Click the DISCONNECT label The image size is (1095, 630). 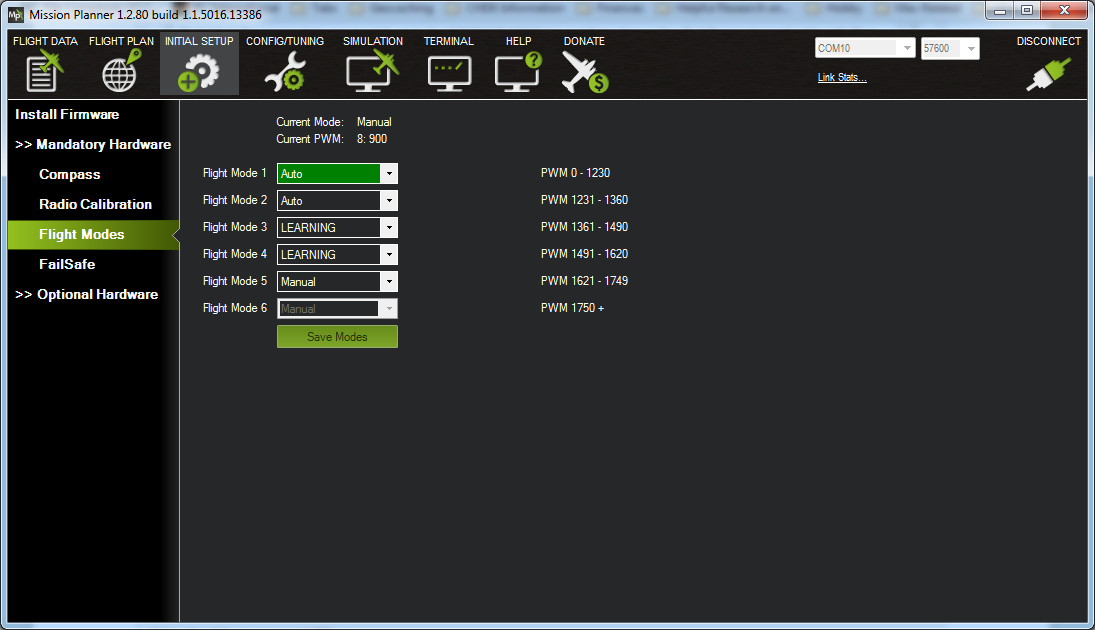pos(1048,41)
